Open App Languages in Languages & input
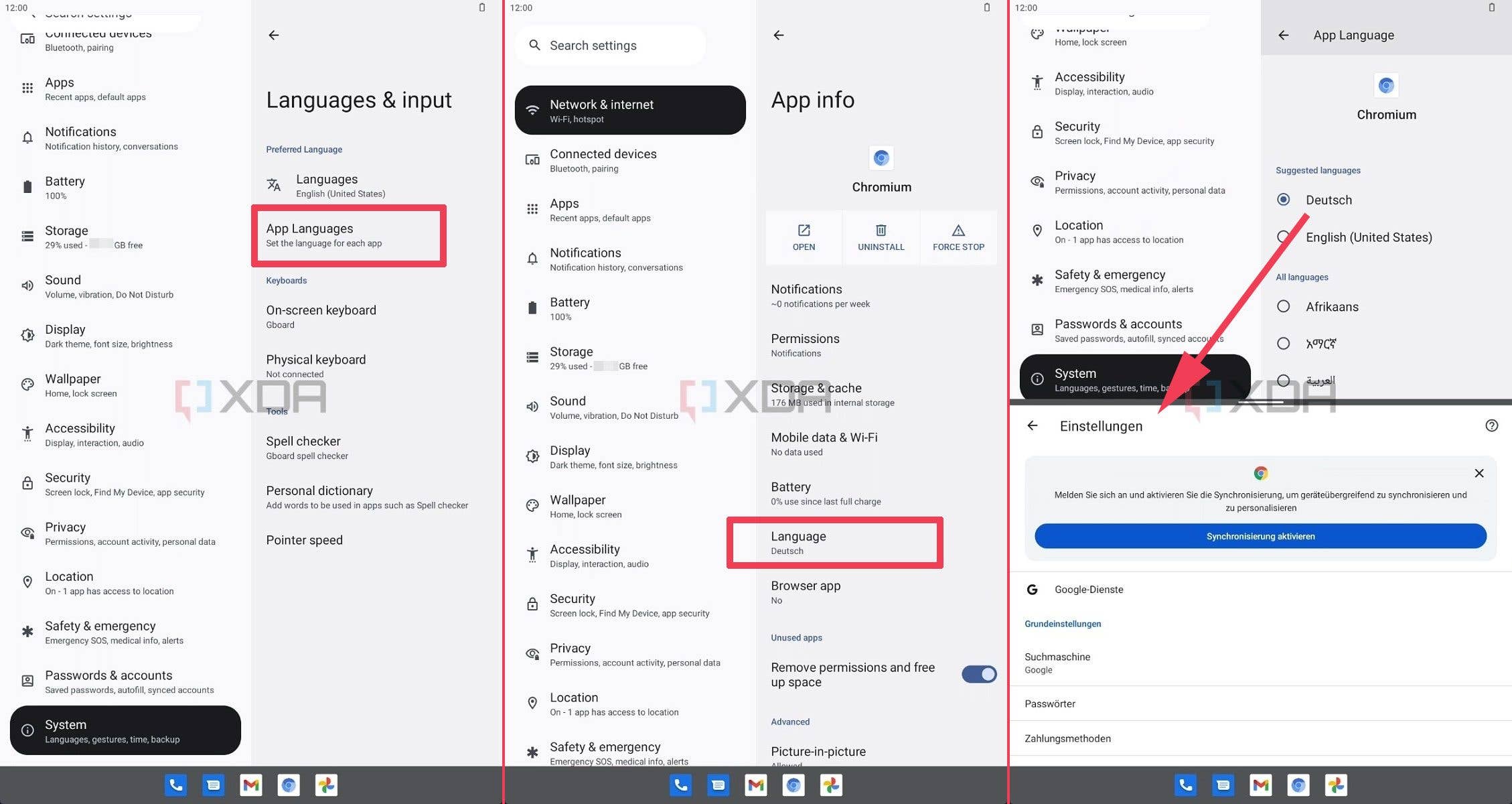 pyautogui.click(x=348, y=234)
